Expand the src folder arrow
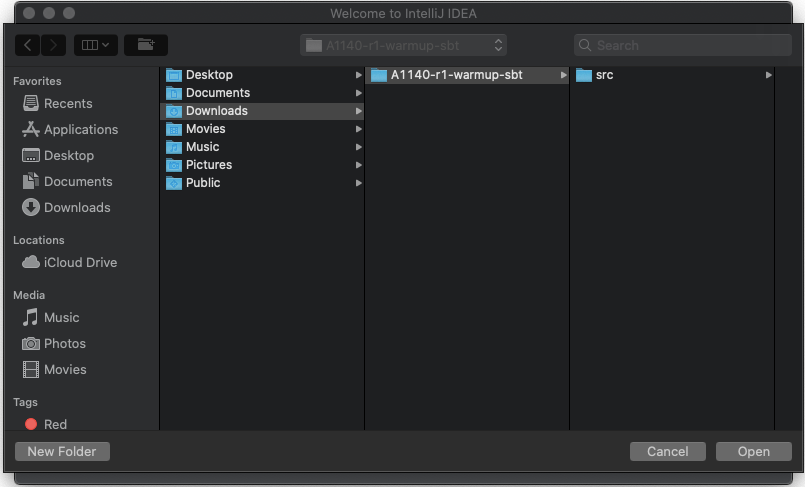Image resolution: width=805 pixels, height=487 pixels. [x=768, y=75]
